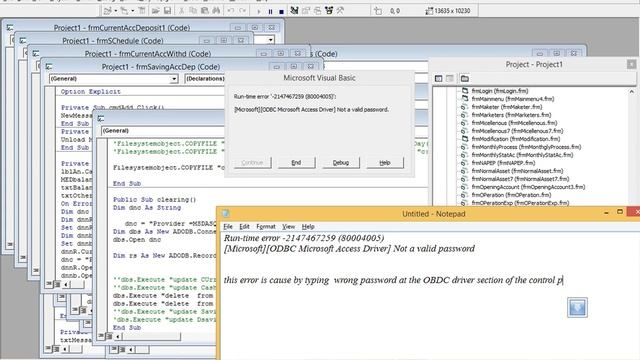
Task: Click scroll-left arrow in frmSavingAccDep window
Action: point(65,284)
